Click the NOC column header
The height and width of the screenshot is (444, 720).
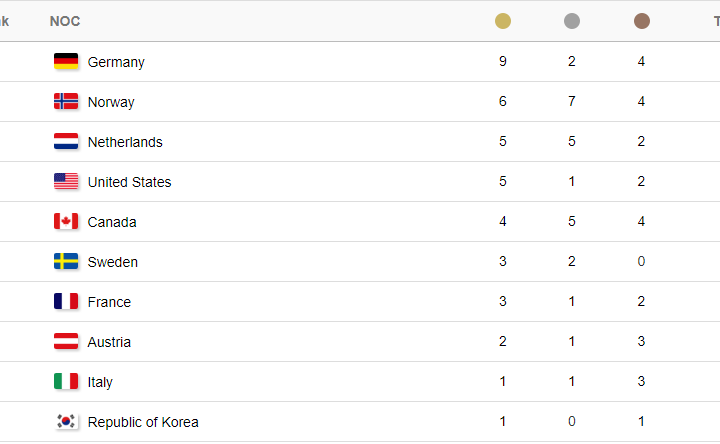click(x=65, y=21)
